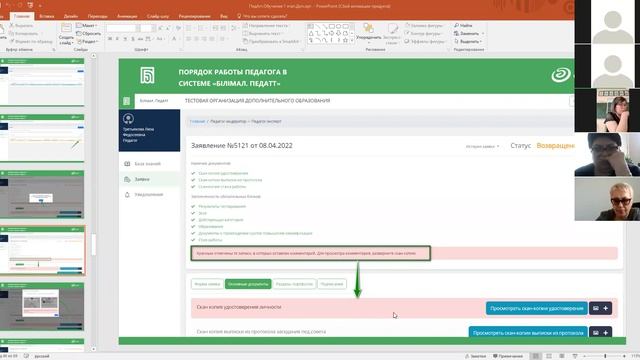This screenshot has height=360, width=640.
Task: Click Преобразовать в SmartArt button
Action: 271,41
